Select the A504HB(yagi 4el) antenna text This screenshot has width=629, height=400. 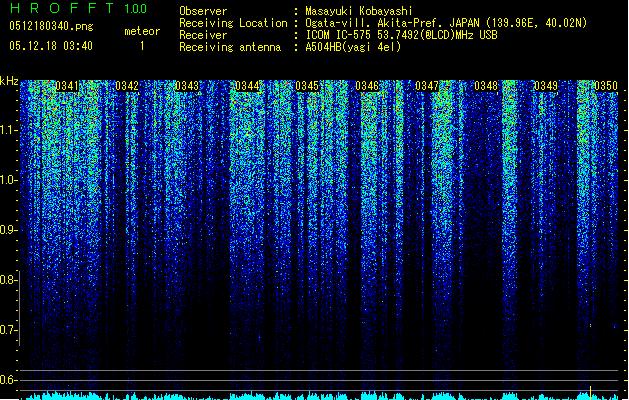tap(353, 47)
